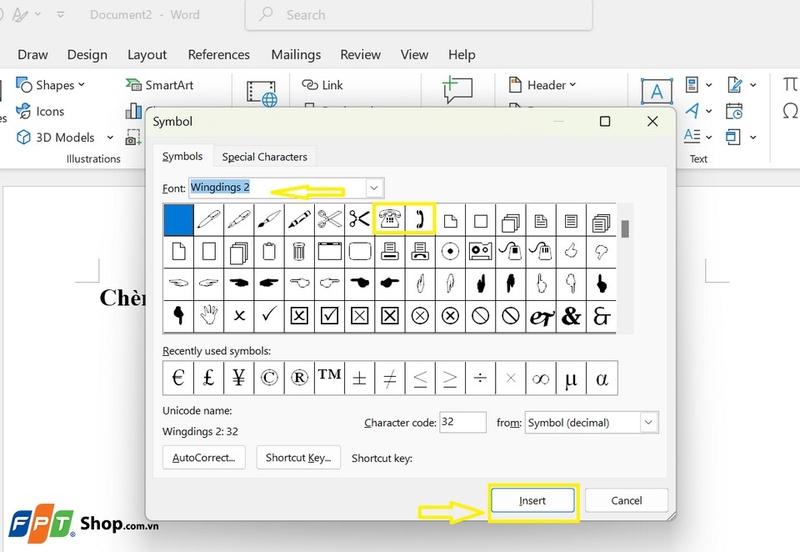This screenshot has height=552, width=800.
Task: Open the Review ribbon tab
Action: [x=360, y=55]
